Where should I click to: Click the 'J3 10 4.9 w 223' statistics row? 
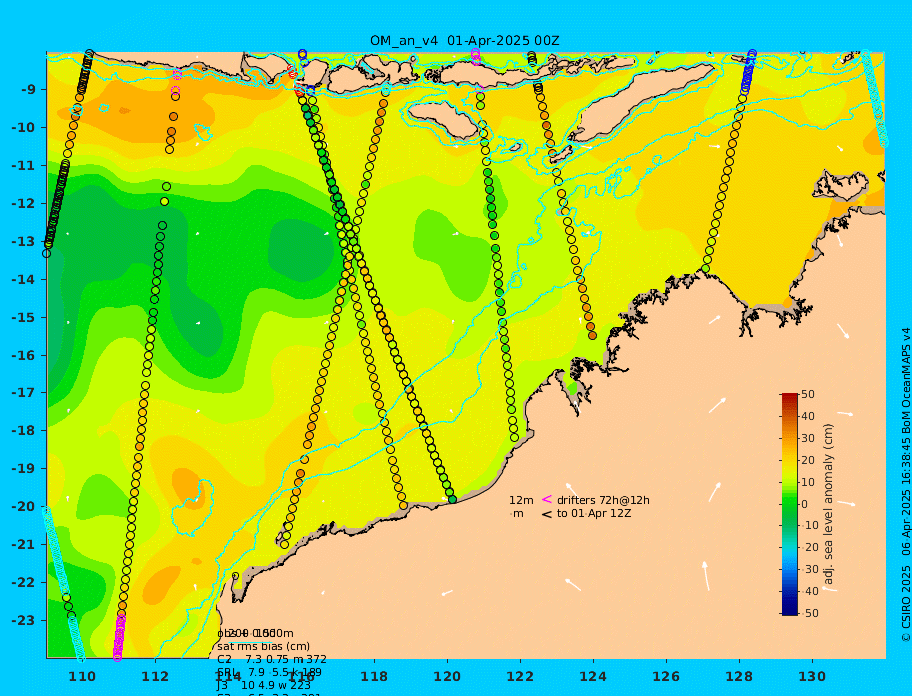(263, 686)
